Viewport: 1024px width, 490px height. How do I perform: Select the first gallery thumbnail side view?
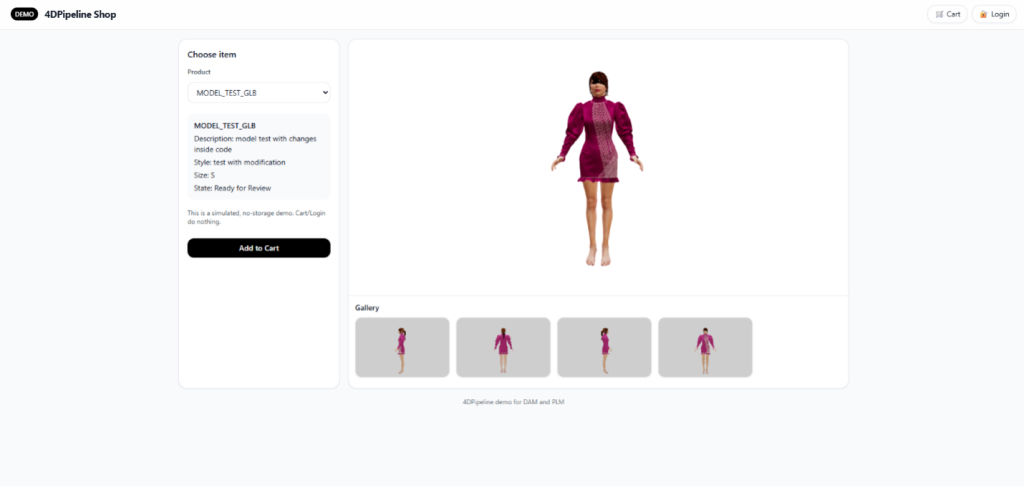pyautogui.click(x=402, y=347)
